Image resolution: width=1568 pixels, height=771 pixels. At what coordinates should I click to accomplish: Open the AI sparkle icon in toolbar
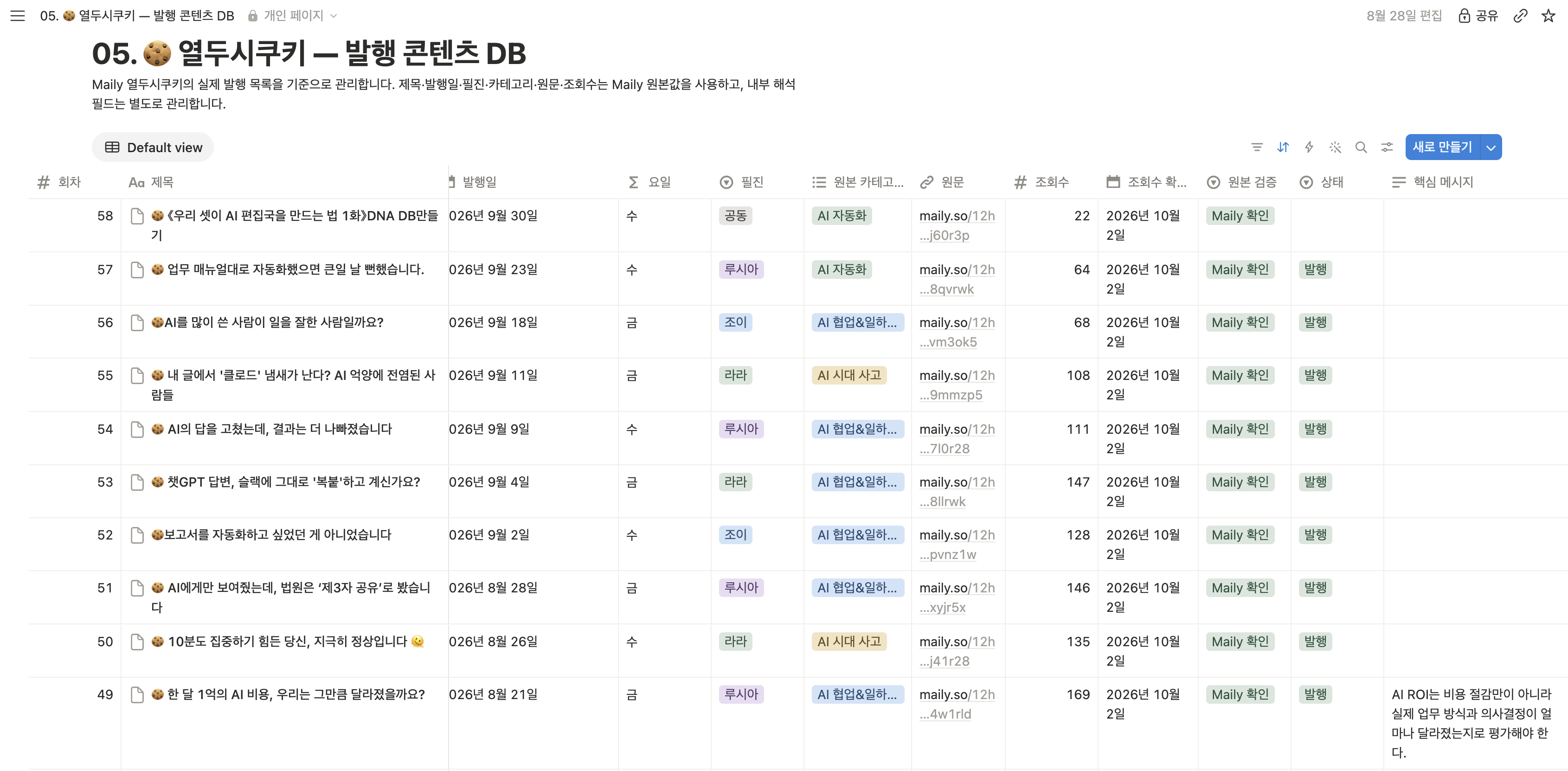pyautogui.click(x=1336, y=147)
